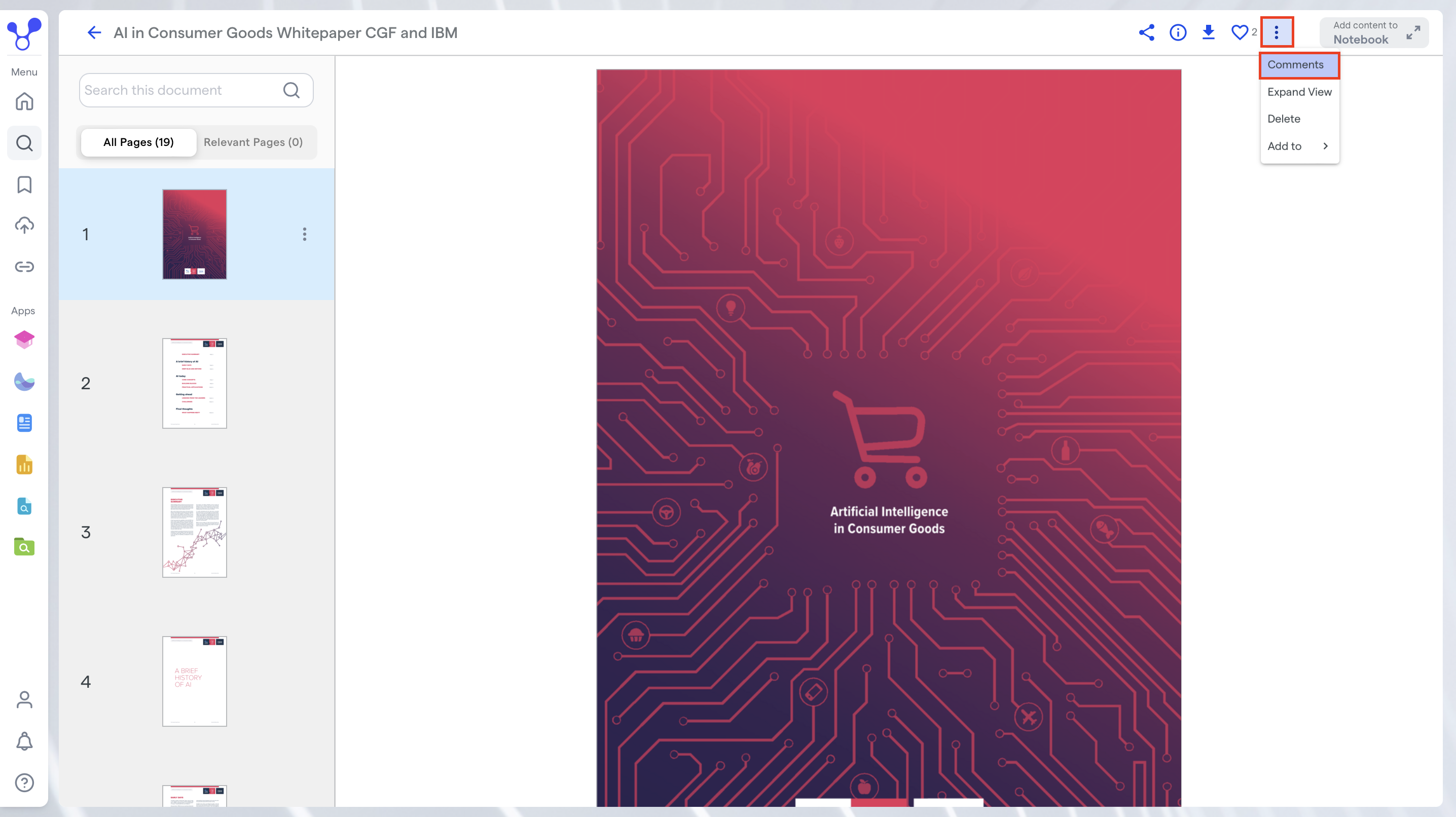Switch to All Pages (19) tab
Image resolution: width=1456 pixels, height=817 pixels.
[x=138, y=142]
